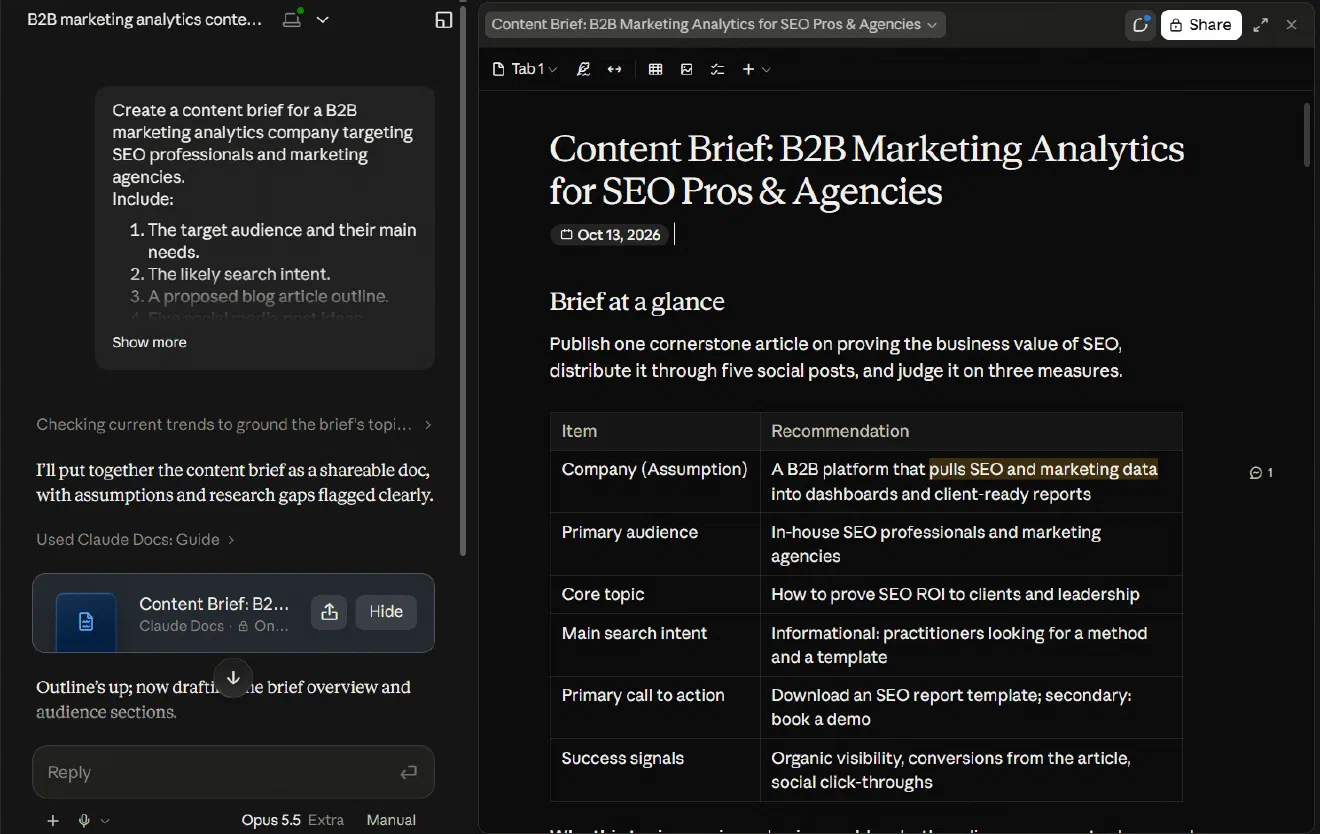Switch the Manual mode setting
1320x834 pixels.
(391, 820)
